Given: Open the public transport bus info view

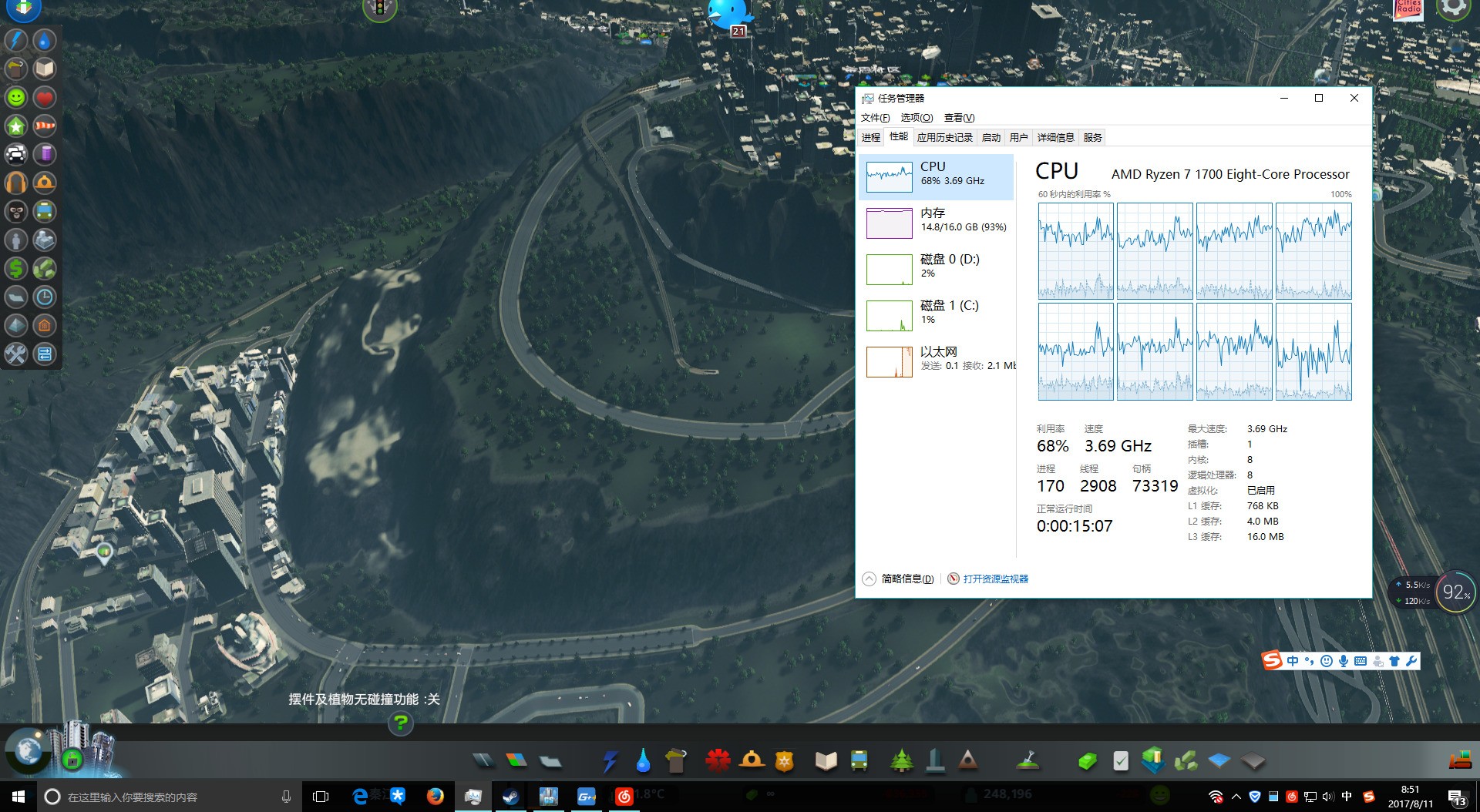Looking at the screenshot, I should click(45, 211).
